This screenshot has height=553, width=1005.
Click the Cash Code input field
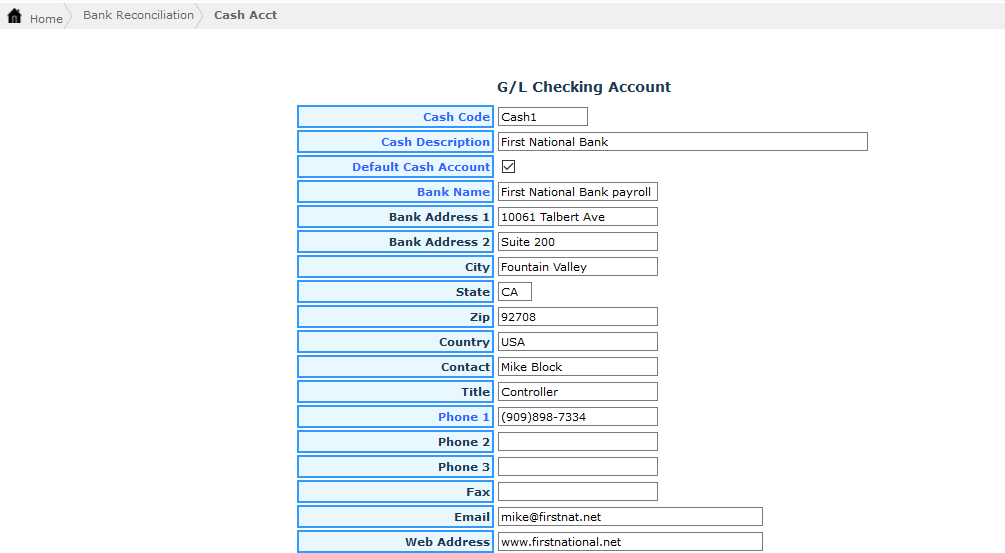542,117
